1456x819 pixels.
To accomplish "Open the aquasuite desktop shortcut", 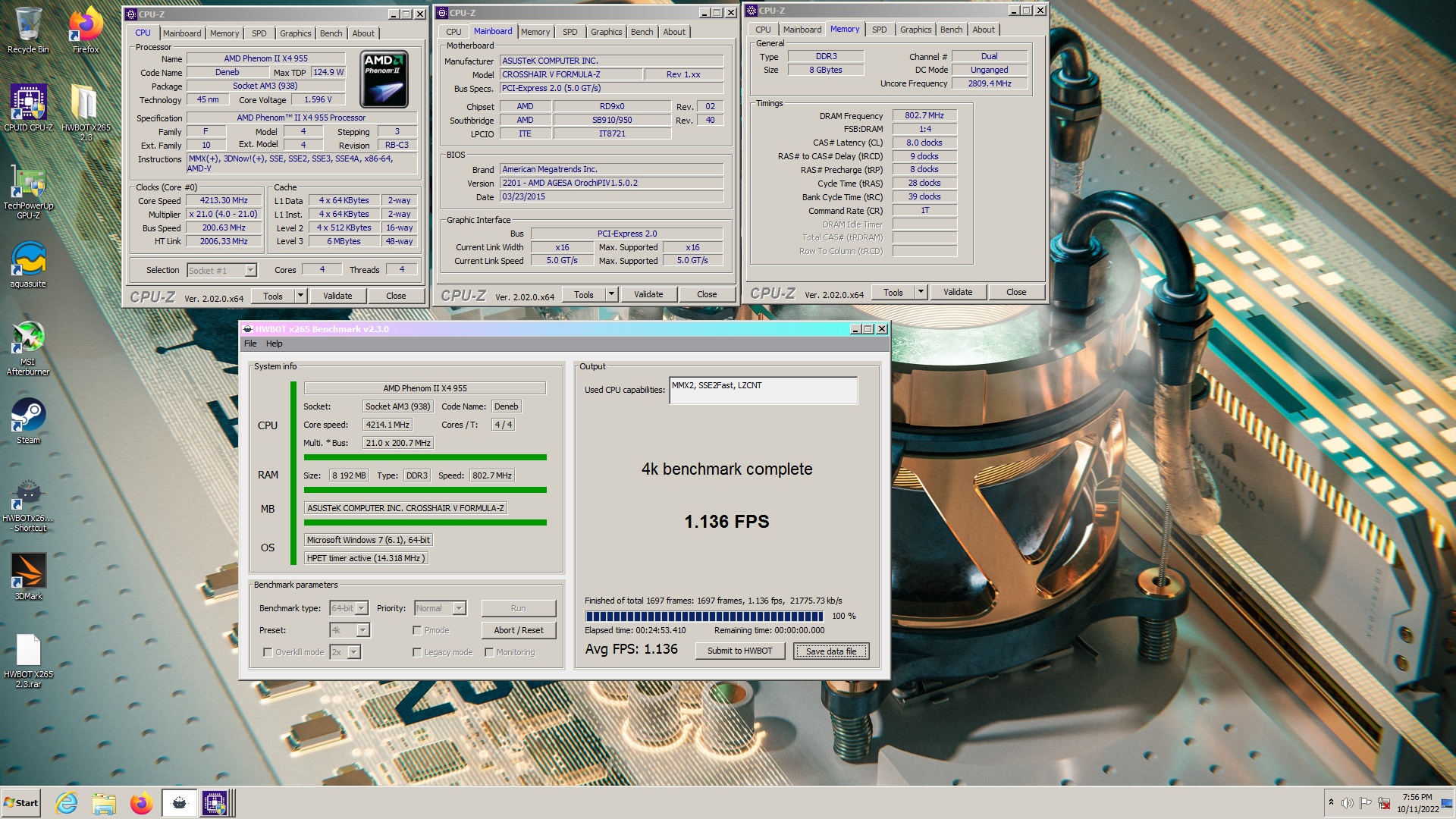I will (28, 265).
